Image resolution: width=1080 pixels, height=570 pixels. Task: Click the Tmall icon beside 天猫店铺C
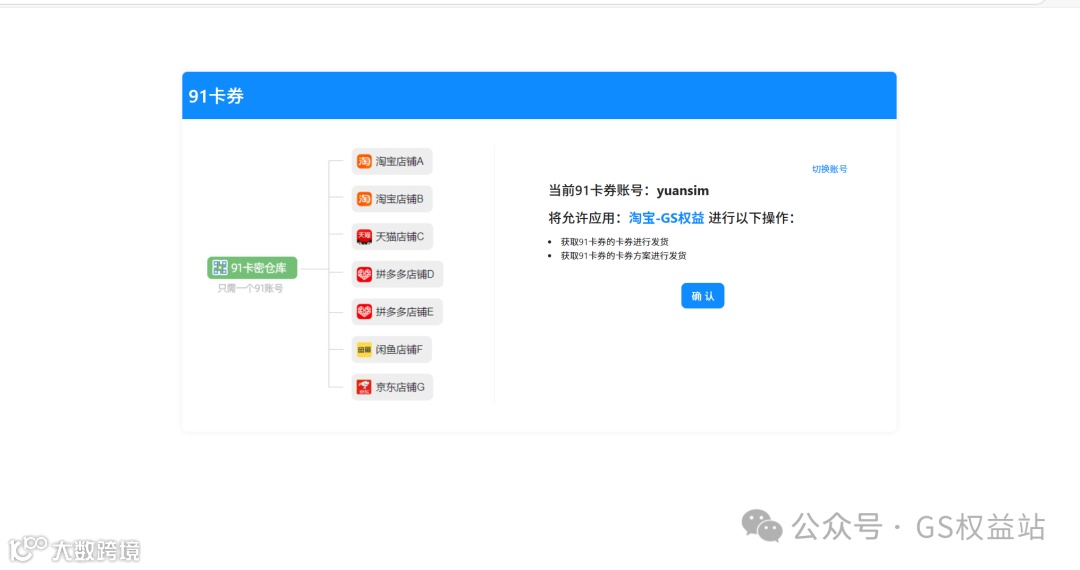coord(364,237)
